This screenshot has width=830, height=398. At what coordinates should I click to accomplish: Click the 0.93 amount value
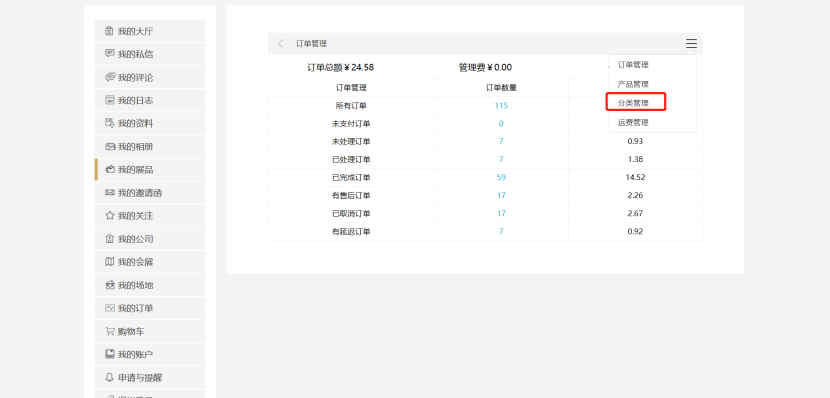coord(635,141)
